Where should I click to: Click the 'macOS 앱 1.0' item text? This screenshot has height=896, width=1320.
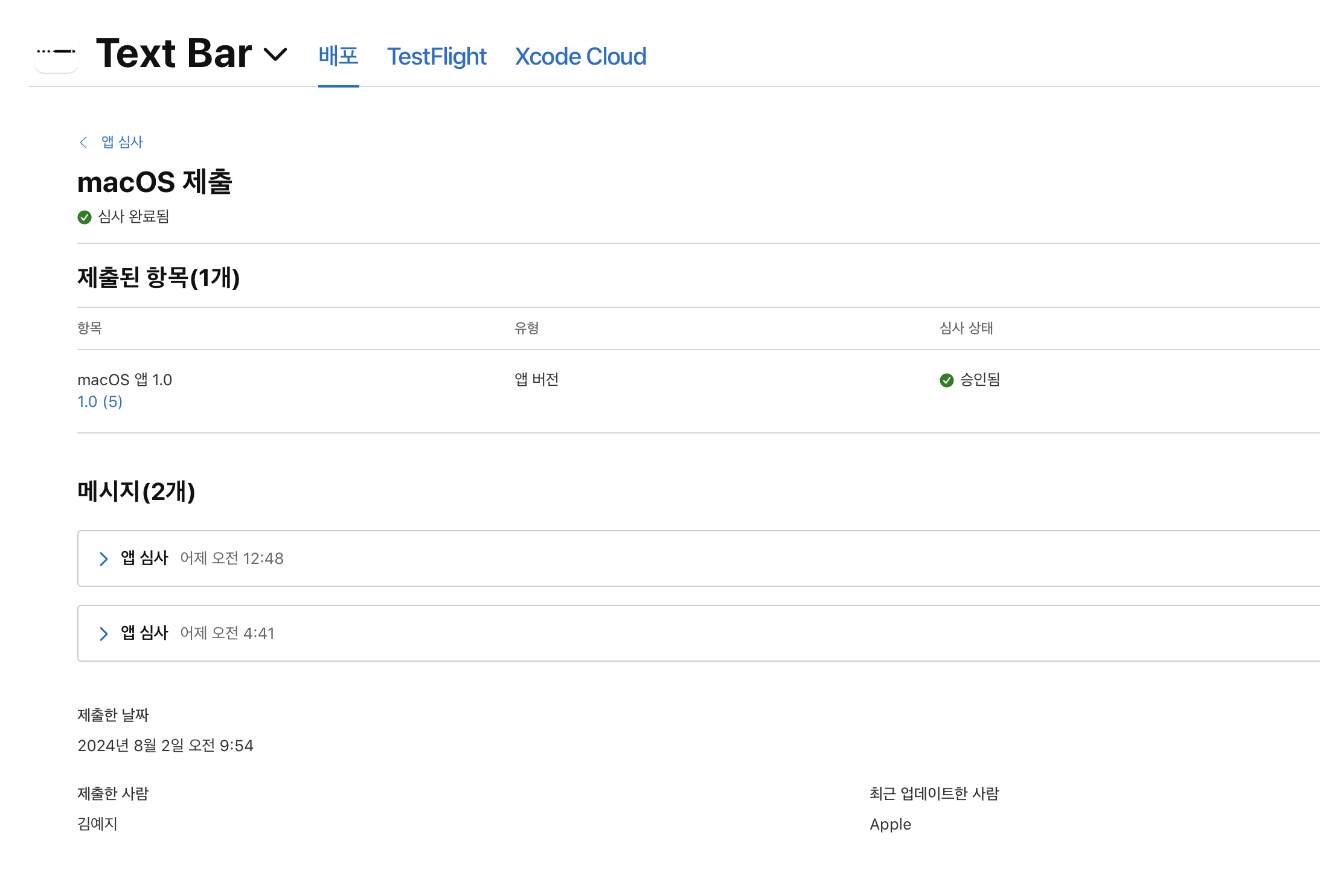pyautogui.click(x=125, y=380)
